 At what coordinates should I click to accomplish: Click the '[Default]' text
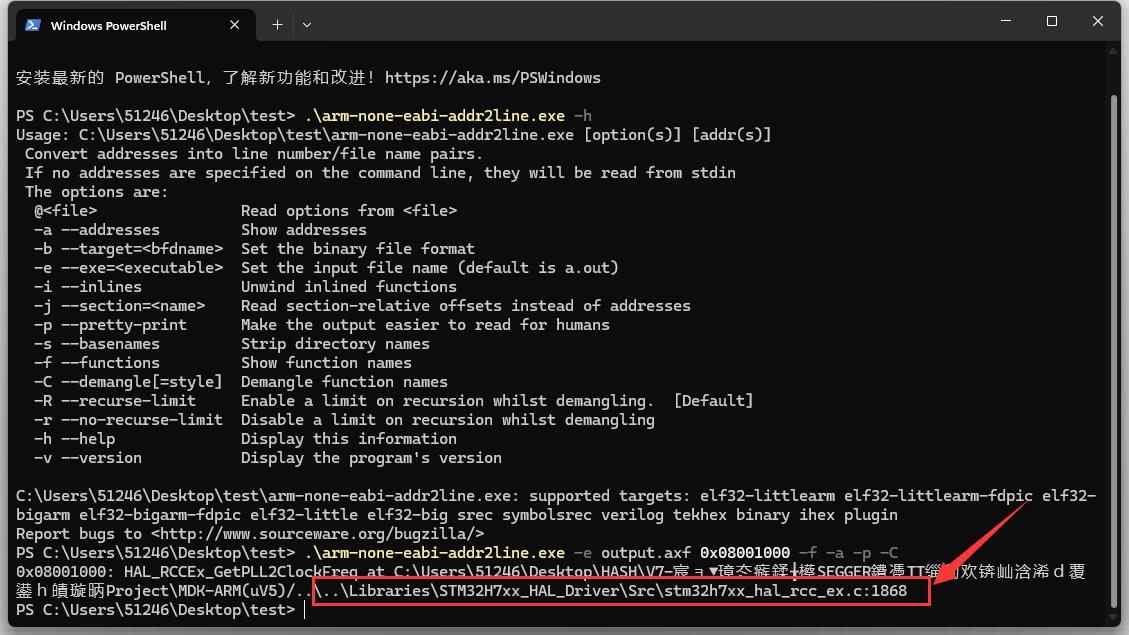tap(713, 401)
